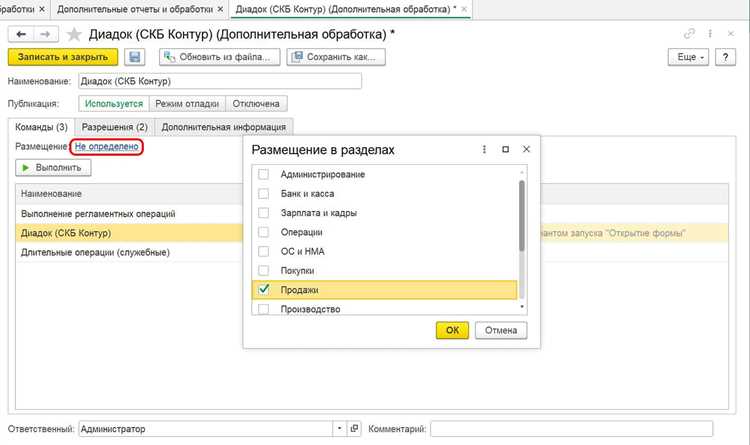Click the Наименование column header
The image size is (750, 445).
click(x=129, y=194)
